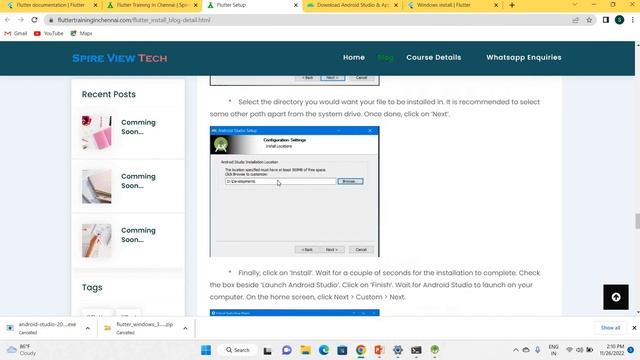Open the Chrome tab search chevron

pyautogui.click(x=575, y=5)
